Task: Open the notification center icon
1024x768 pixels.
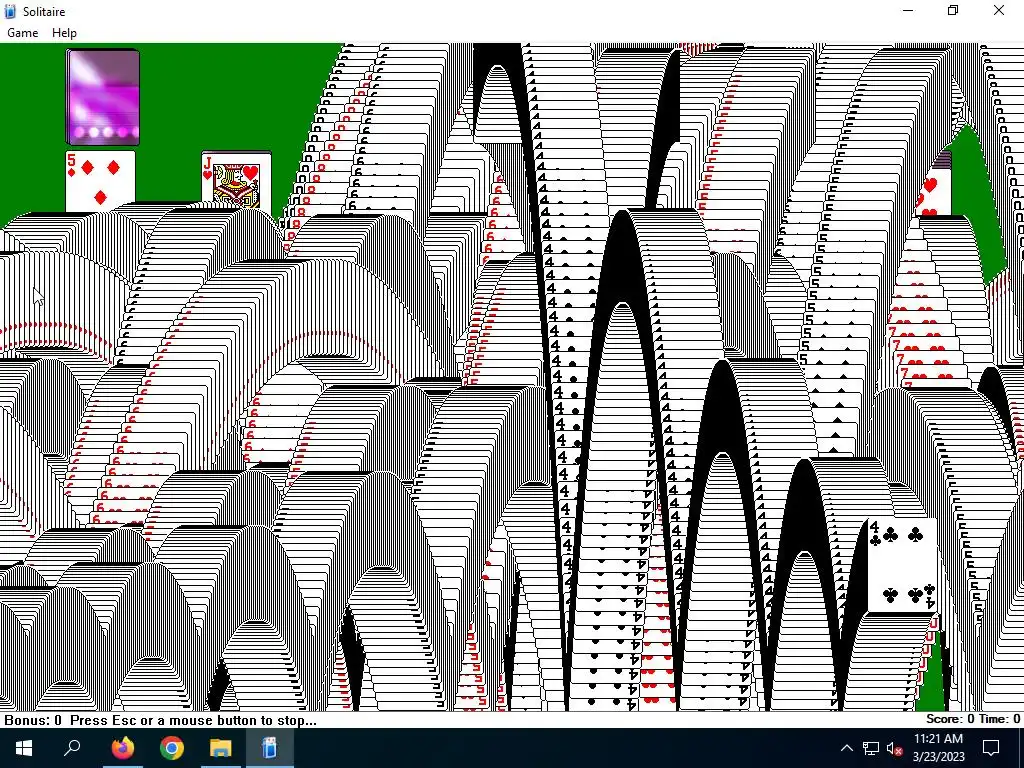Action: (991, 748)
